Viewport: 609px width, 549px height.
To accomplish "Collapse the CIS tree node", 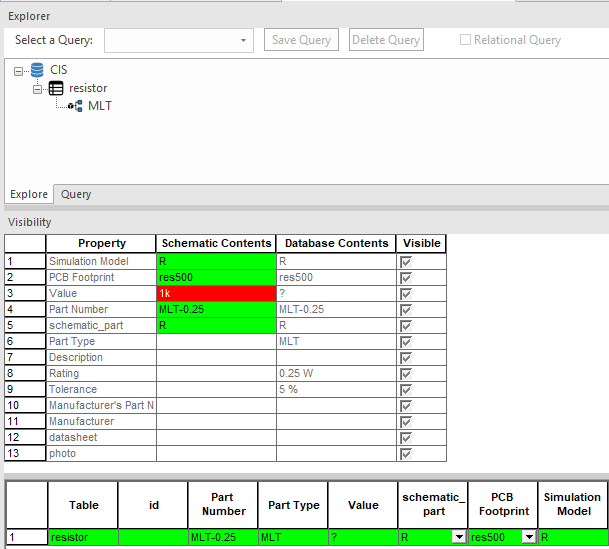I will point(18,71).
